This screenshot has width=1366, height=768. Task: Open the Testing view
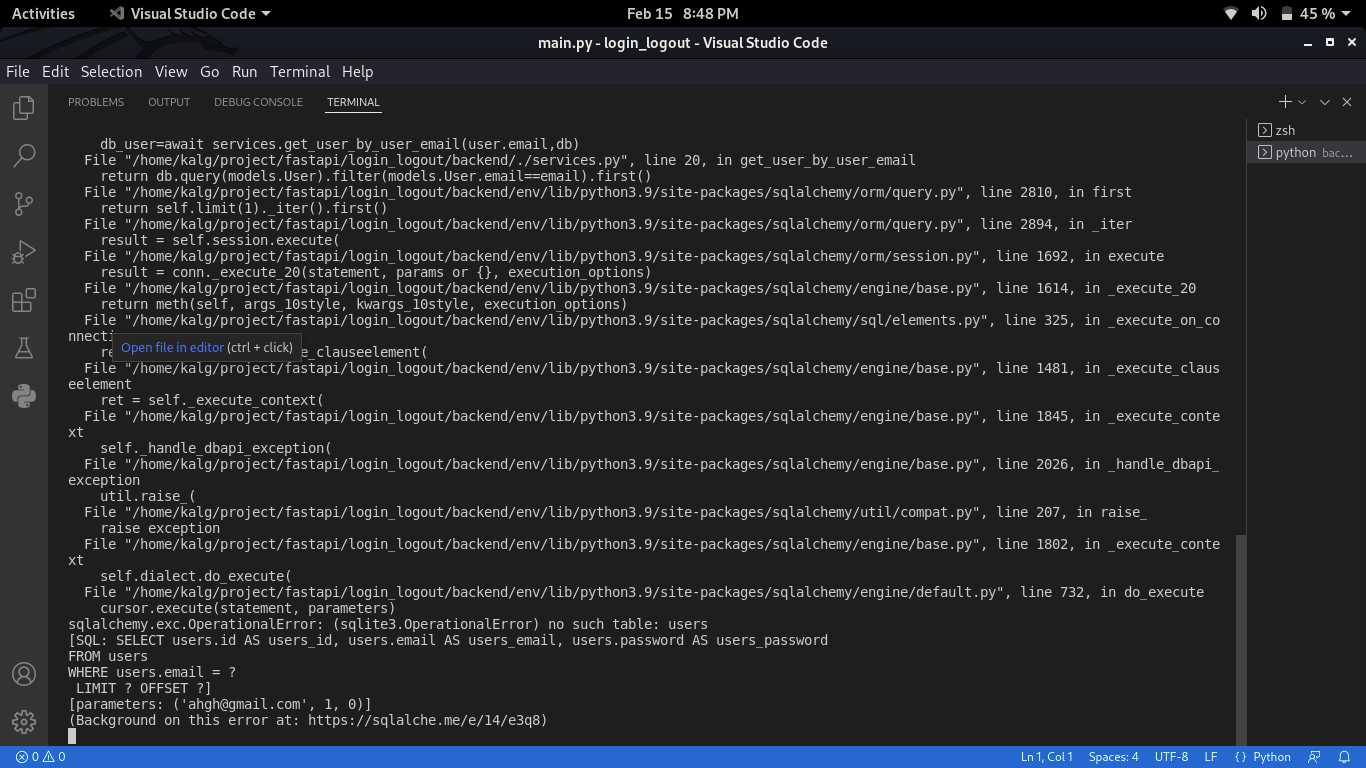[x=23, y=347]
